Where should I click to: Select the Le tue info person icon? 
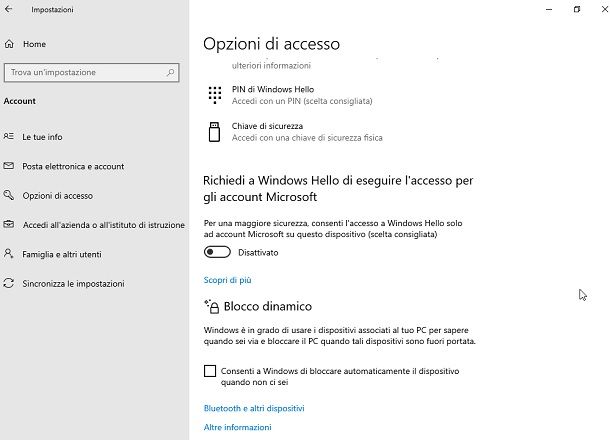(9, 136)
